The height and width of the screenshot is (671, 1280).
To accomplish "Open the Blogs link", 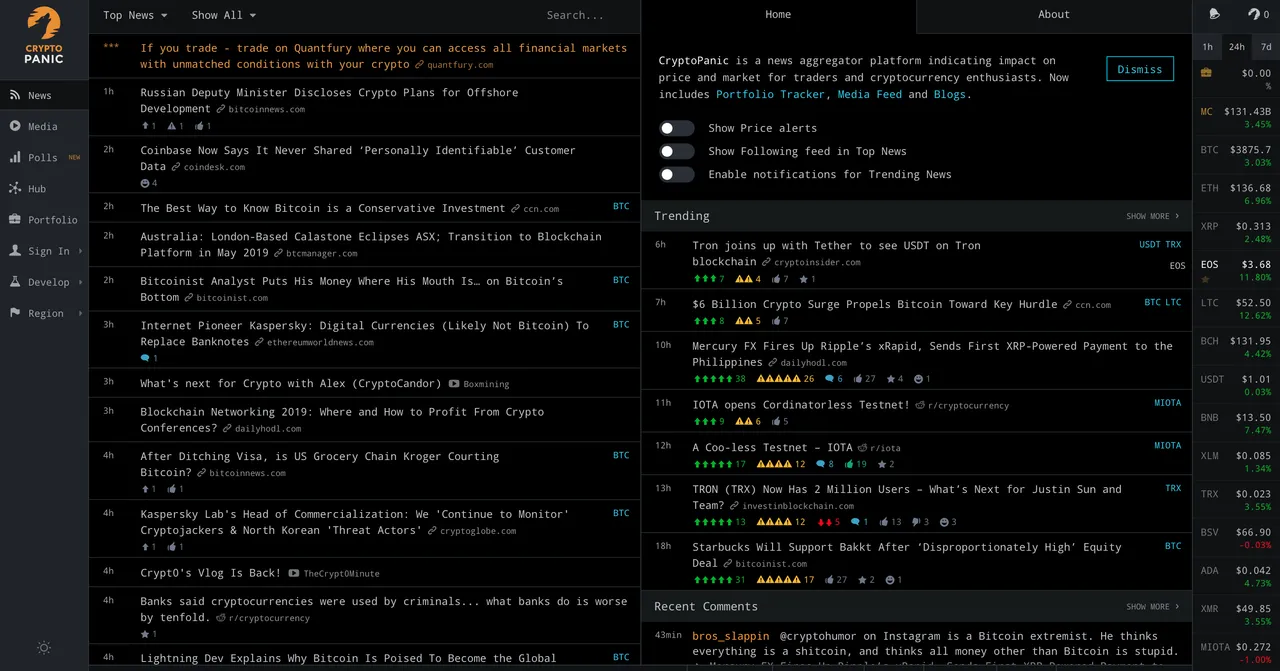I will [949, 94].
